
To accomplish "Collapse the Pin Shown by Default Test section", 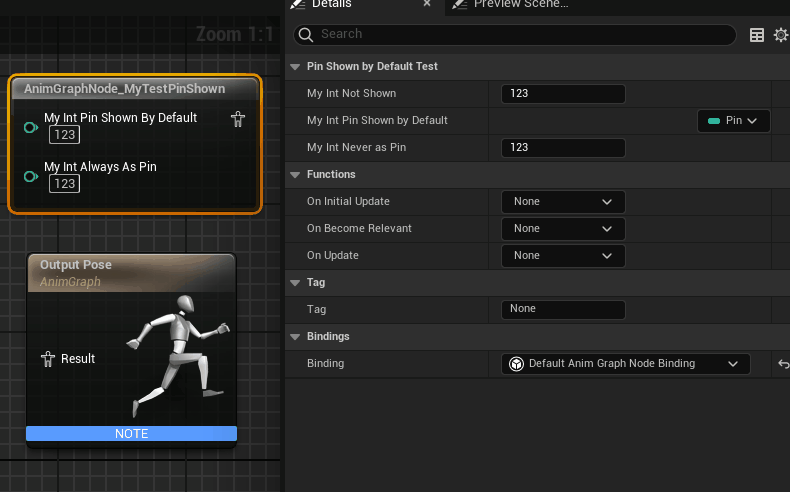I will pyautogui.click(x=295, y=66).
